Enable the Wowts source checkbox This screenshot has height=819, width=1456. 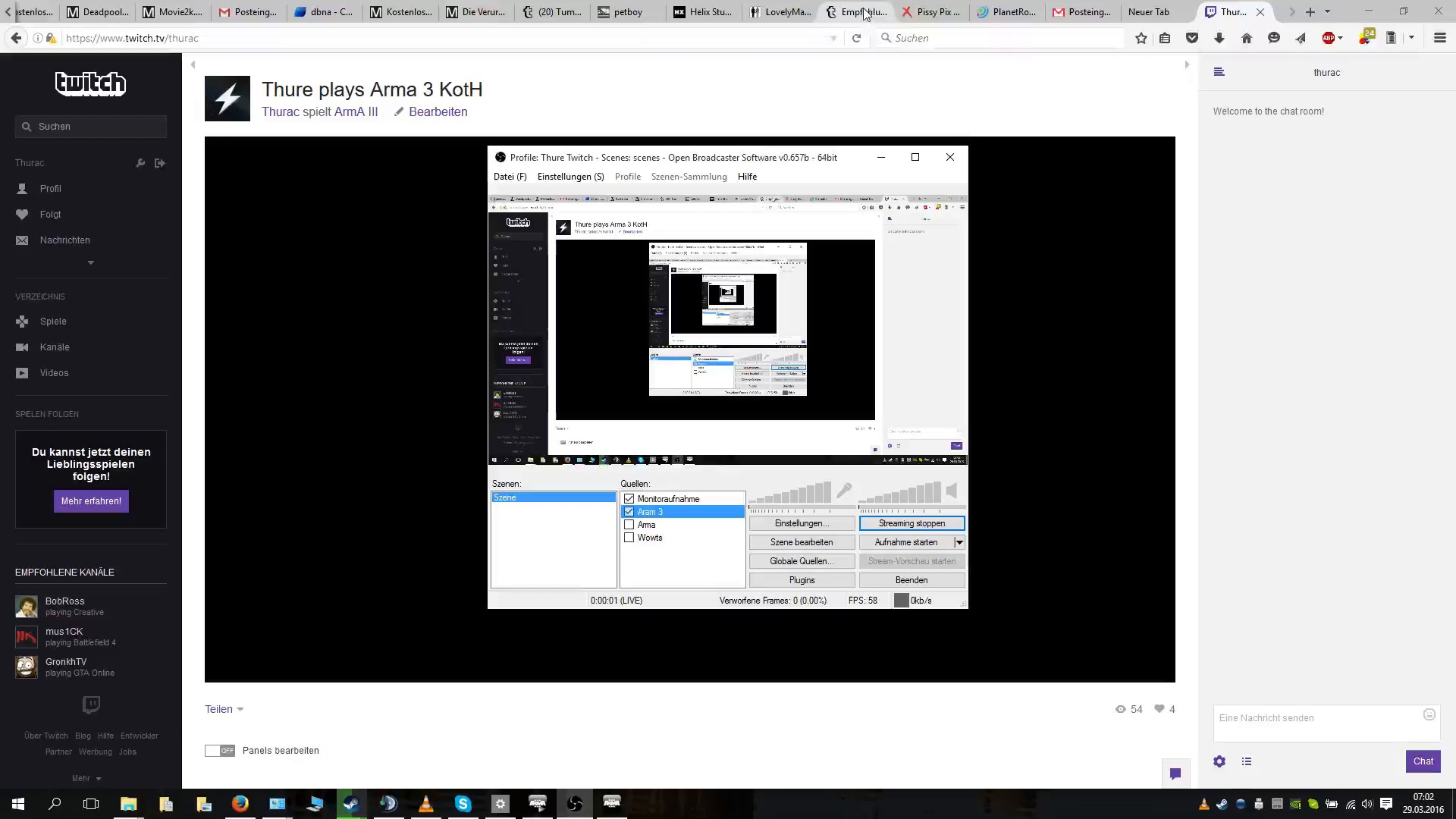pos(629,538)
